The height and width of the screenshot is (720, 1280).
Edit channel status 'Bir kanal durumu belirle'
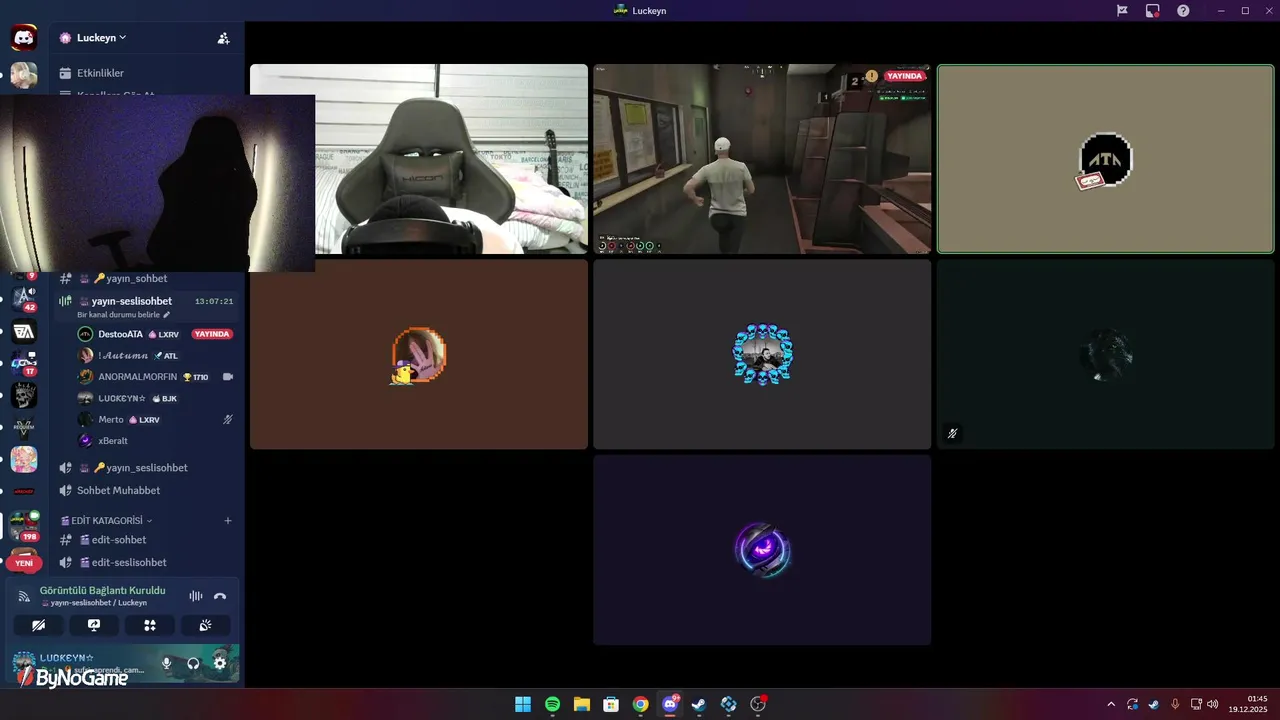124,315
